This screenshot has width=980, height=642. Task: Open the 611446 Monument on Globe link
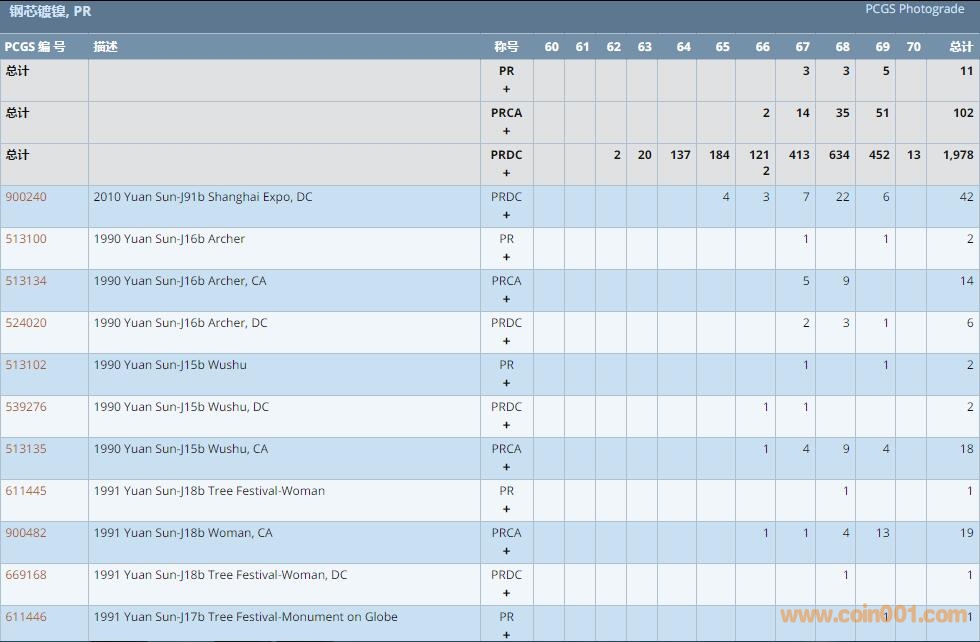point(26,617)
